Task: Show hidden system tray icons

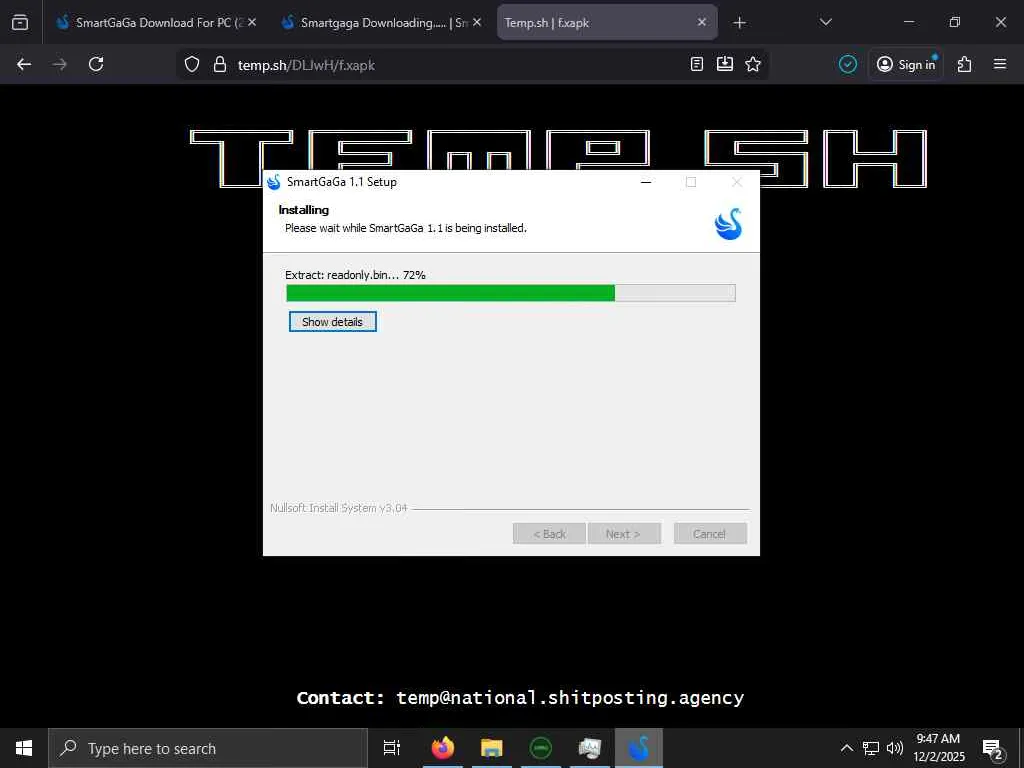Action: point(846,748)
